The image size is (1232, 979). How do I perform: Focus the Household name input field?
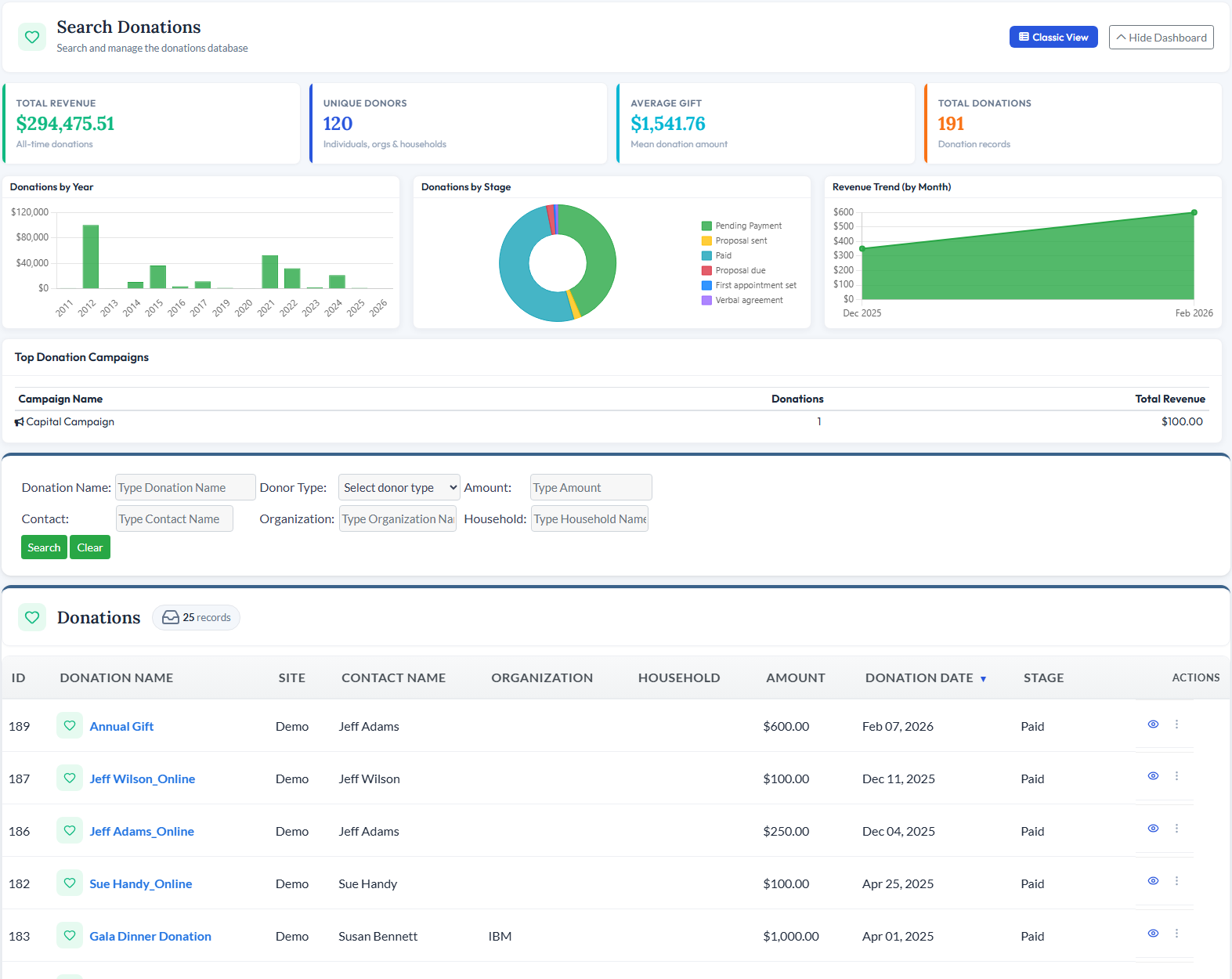(590, 518)
